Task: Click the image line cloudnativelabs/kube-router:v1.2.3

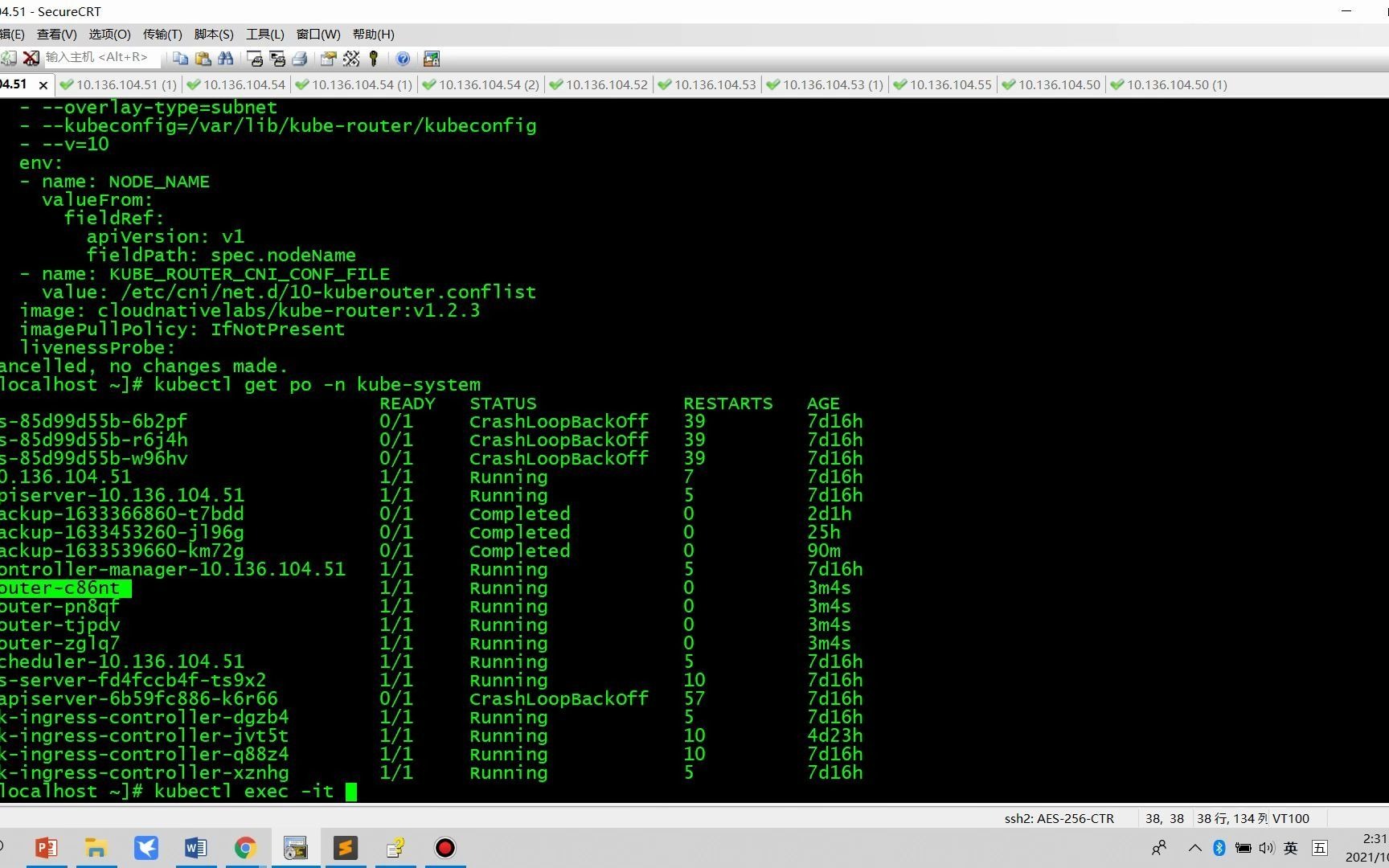Action: point(250,311)
